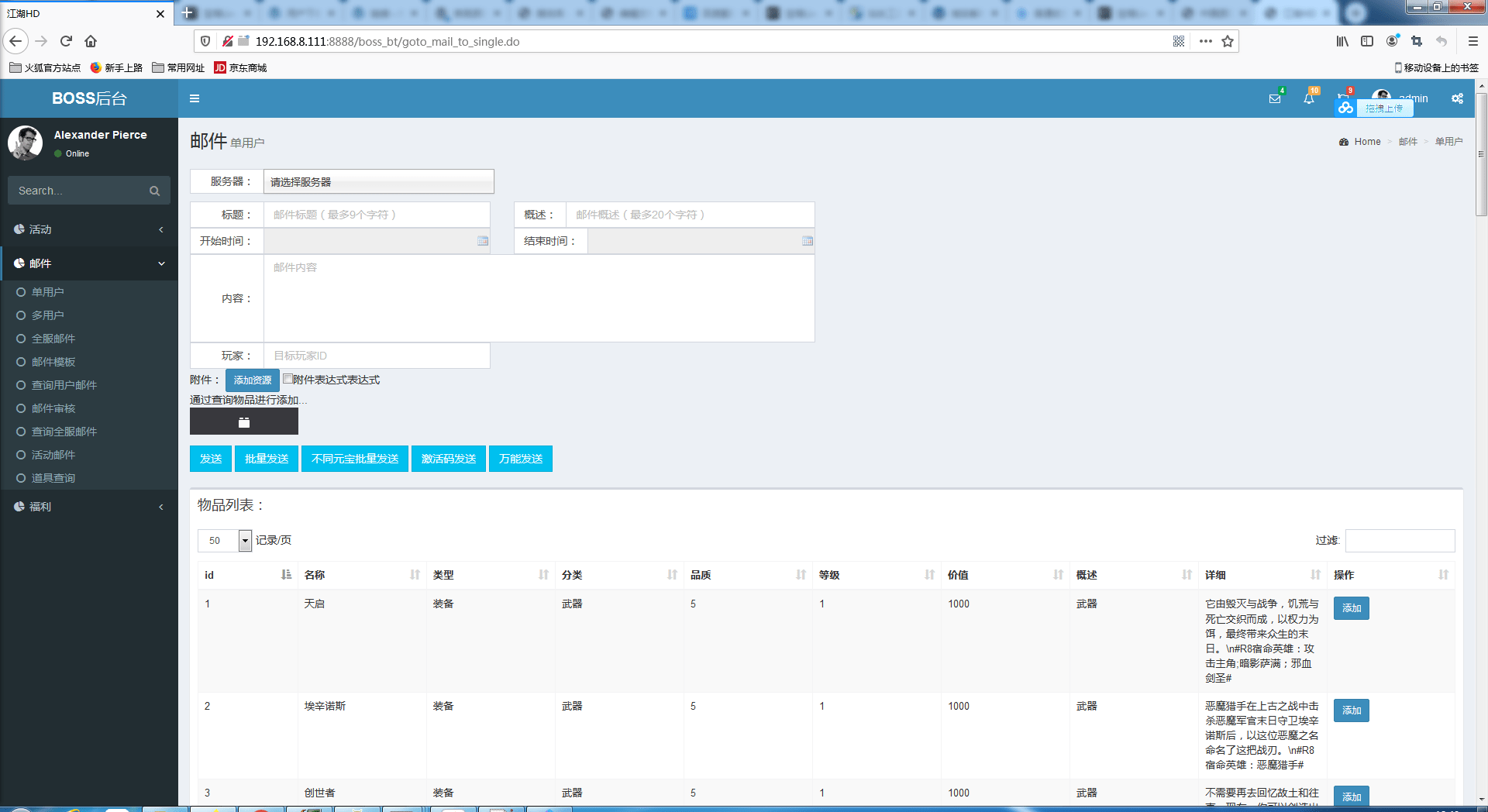Screen dimensions: 1488x812
Task: Click the Firefox home icon
Action: pyautogui.click(x=91, y=41)
